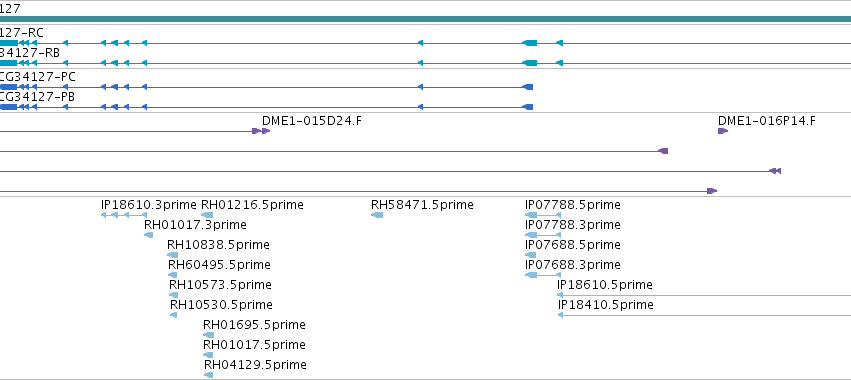This screenshot has height=380, width=851.
Task: Click the IP07688.5prime EST label
Action: [573, 245]
